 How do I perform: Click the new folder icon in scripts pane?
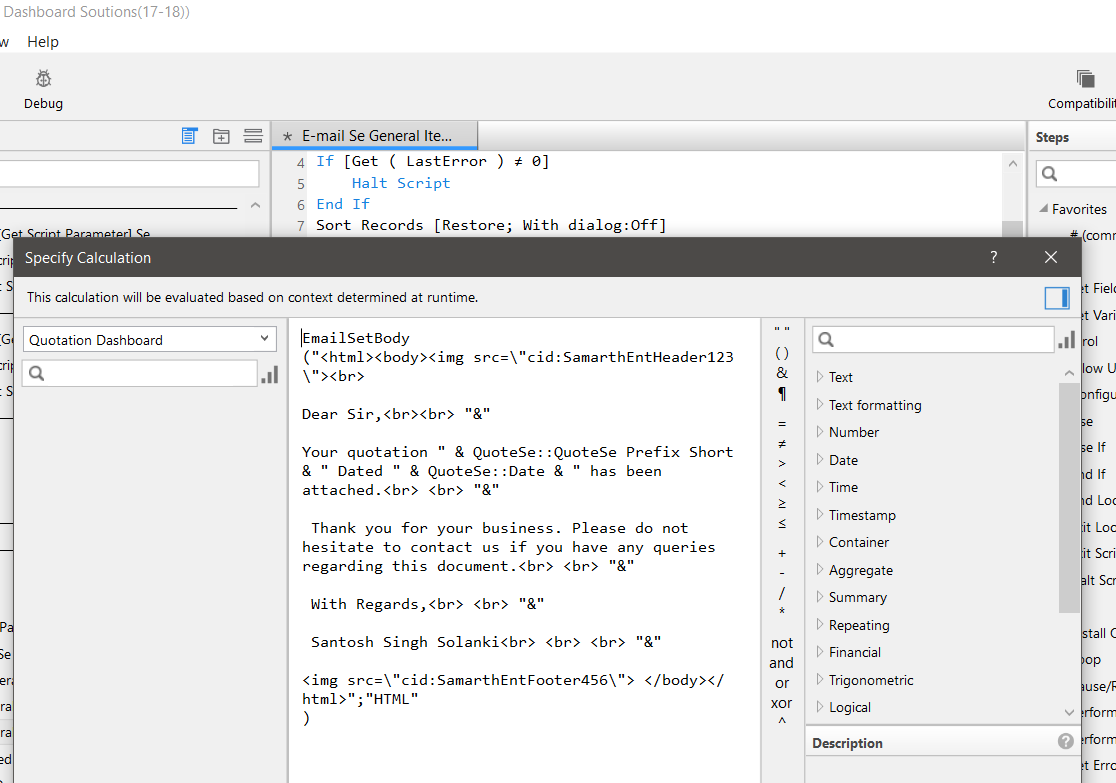tap(221, 136)
